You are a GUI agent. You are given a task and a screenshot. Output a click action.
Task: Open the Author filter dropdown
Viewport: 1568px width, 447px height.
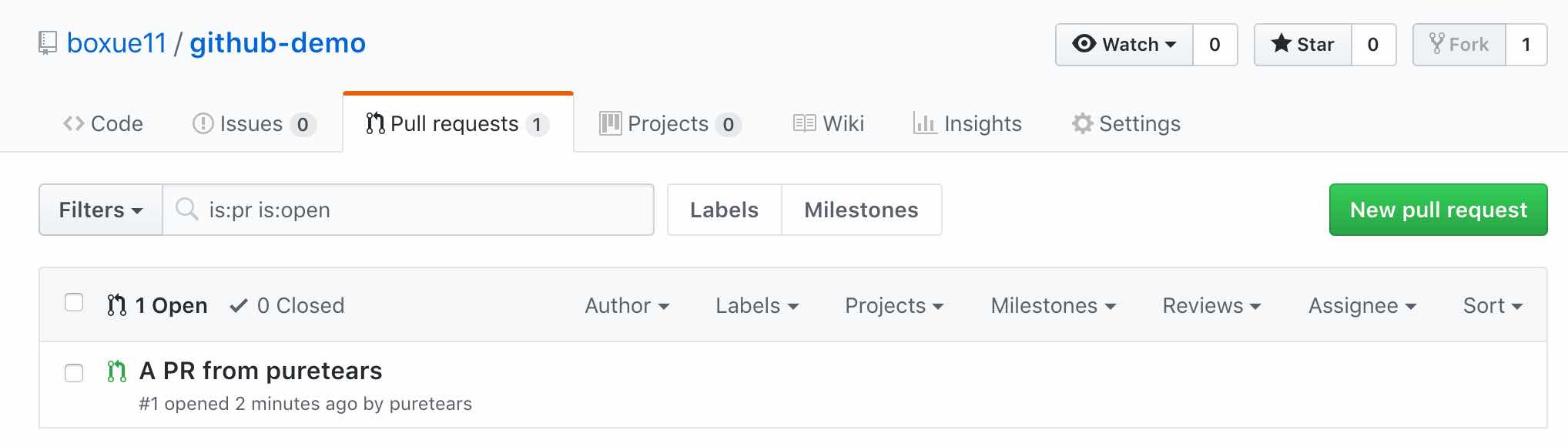click(x=626, y=305)
